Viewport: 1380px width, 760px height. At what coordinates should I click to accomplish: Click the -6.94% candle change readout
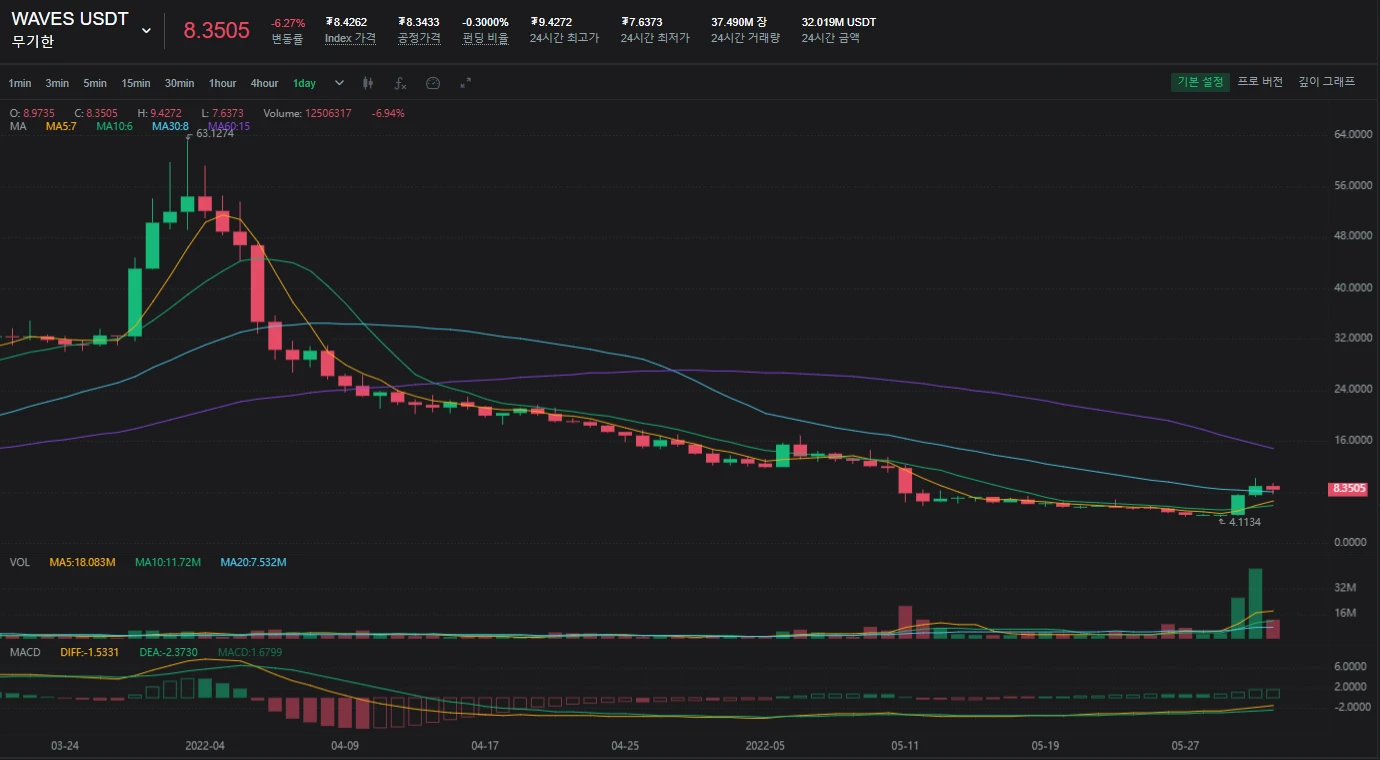(388, 113)
